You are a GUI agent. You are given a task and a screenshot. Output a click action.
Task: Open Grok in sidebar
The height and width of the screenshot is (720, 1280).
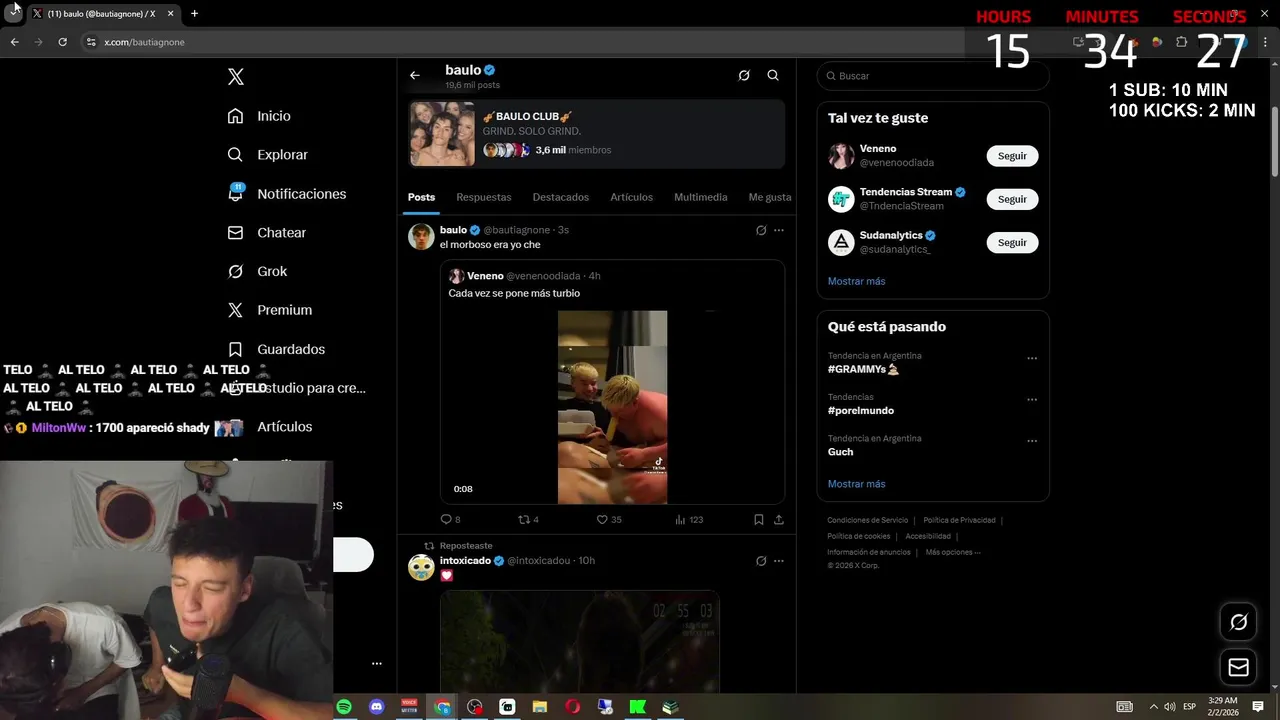[257, 271]
